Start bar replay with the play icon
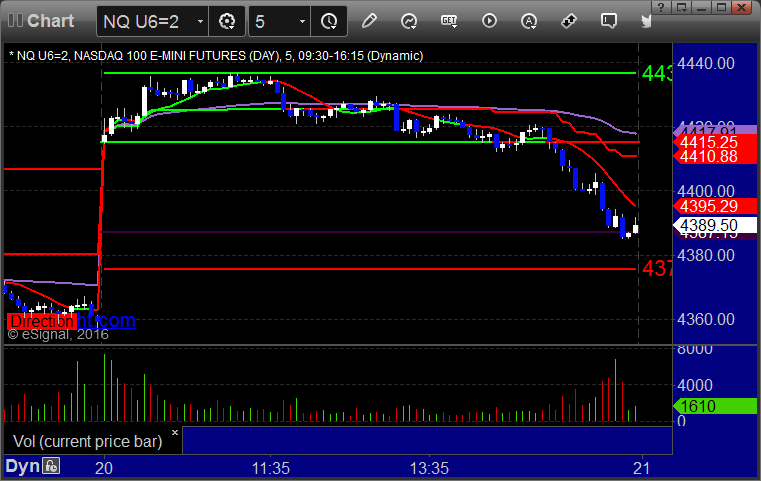Screen dimensions: 761x481 pyautogui.click(x=489, y=21)
